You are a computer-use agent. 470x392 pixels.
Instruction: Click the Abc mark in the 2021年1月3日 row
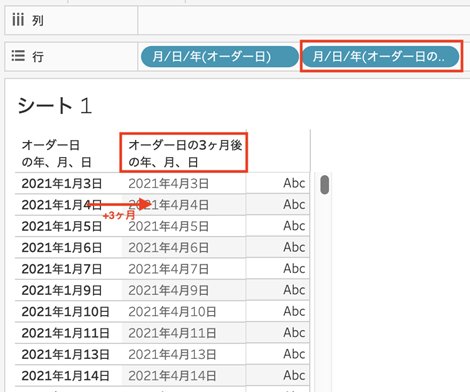(x=294, y=183)
